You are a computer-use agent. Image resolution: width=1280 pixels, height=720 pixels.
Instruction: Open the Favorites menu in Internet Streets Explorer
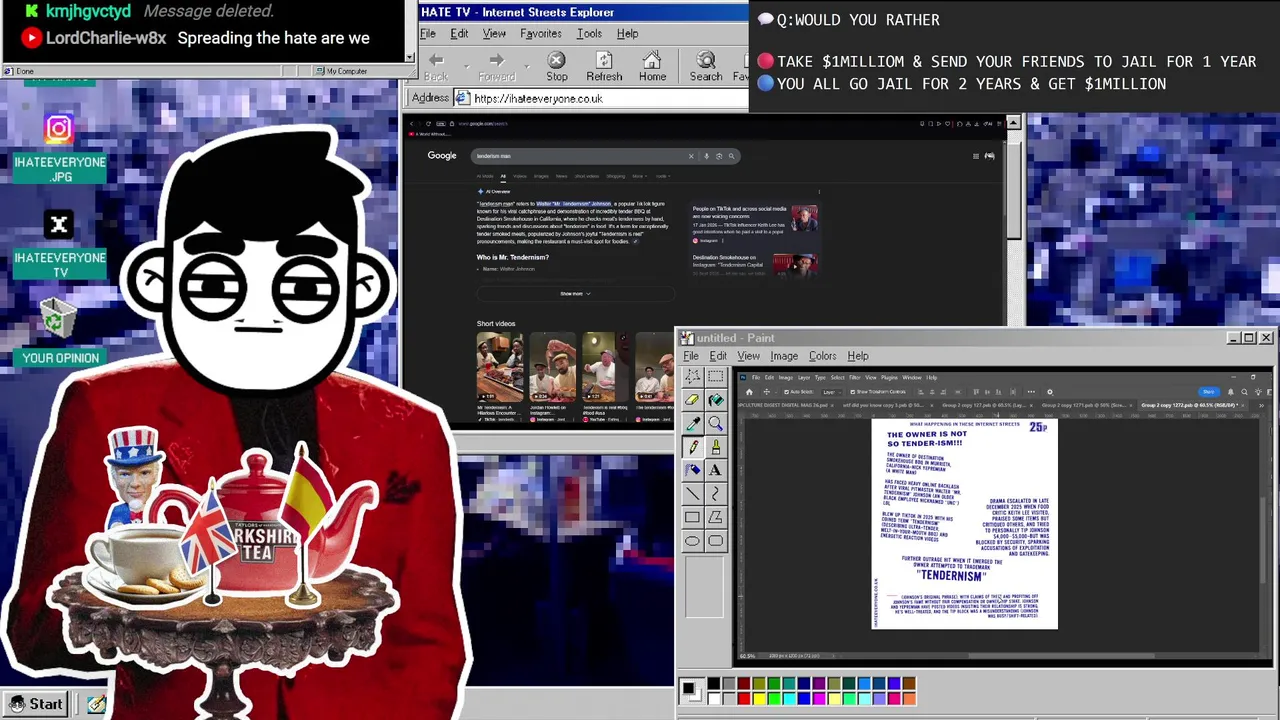click(x=540, y=34)
